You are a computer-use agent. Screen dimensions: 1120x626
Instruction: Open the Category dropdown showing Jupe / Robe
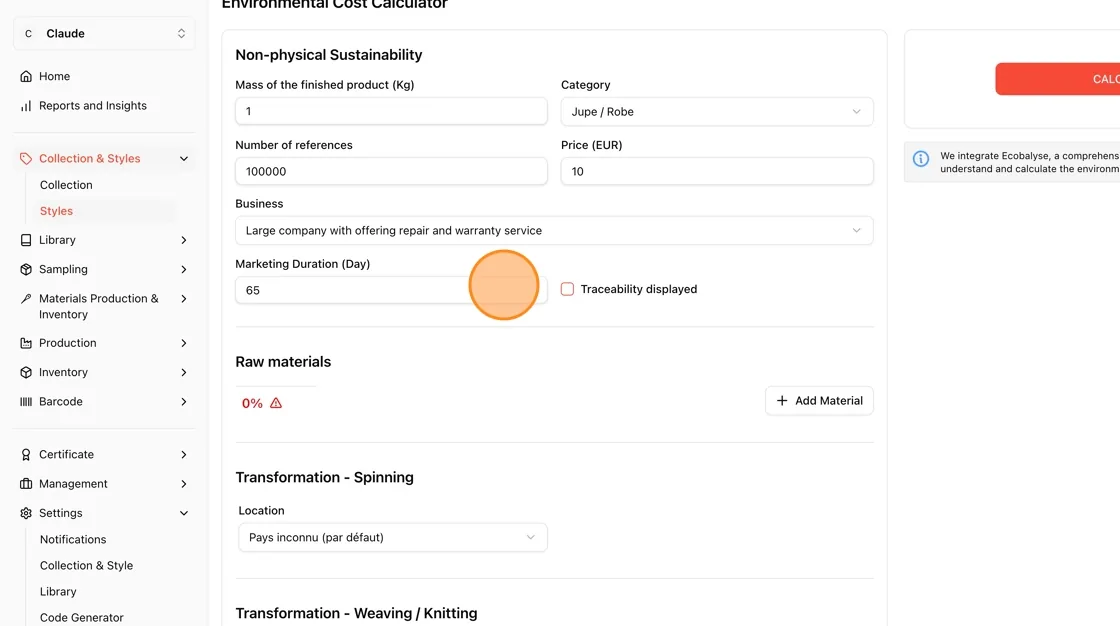pyautogui.click(x=716, y=111)
